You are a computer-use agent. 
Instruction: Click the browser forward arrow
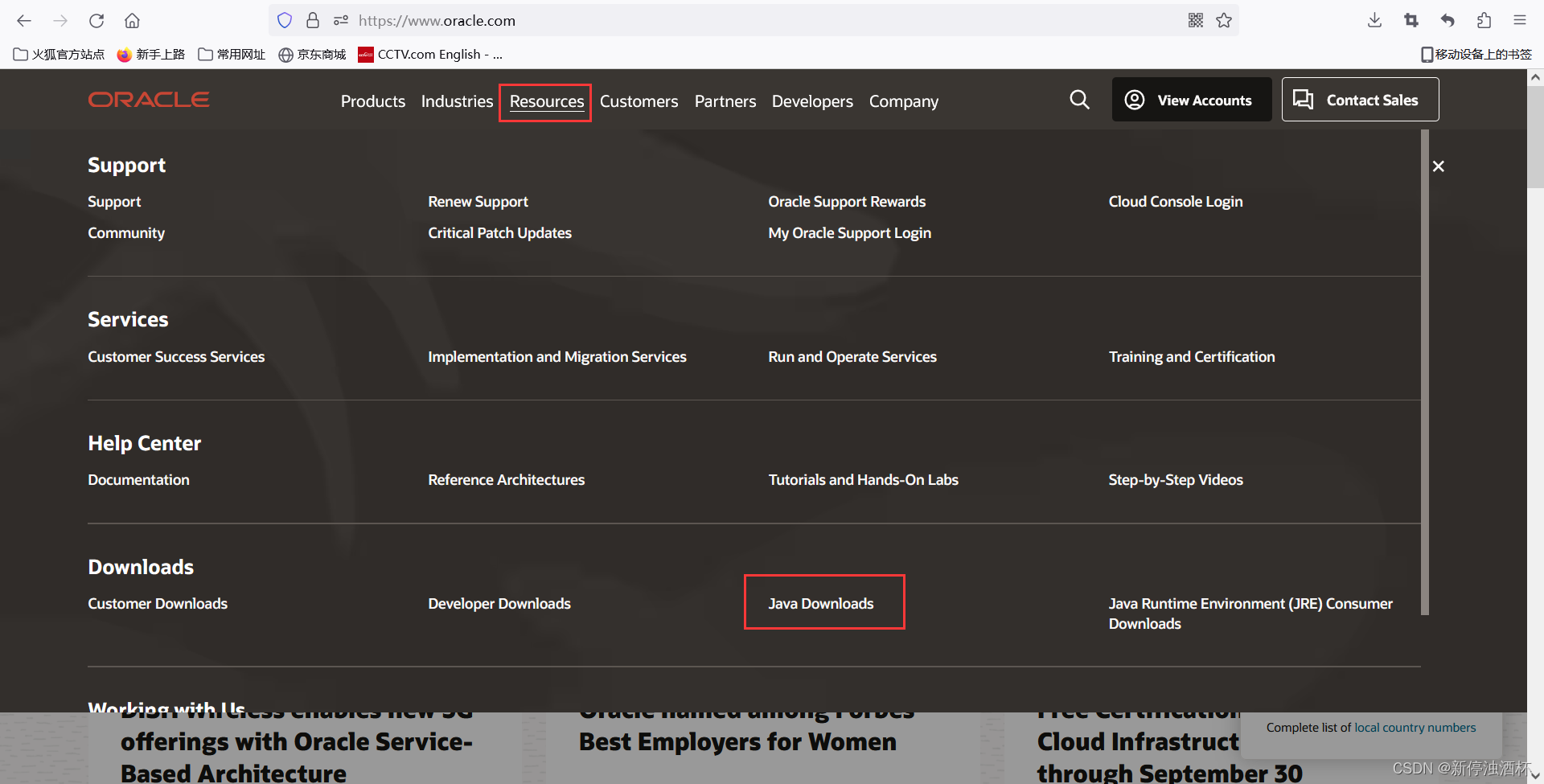click(x=60, y=21)
